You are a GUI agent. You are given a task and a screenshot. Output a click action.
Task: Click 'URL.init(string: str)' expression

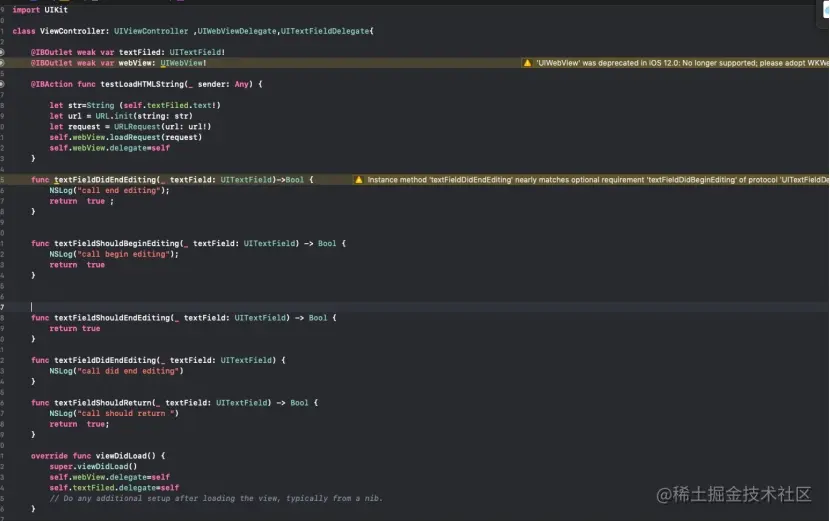click(144, 116)
